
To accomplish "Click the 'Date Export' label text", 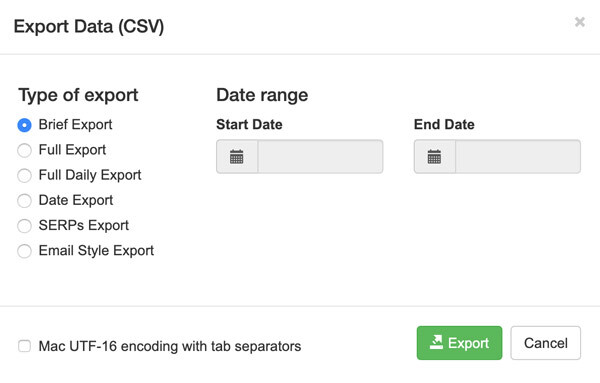I will pos(76,200).
